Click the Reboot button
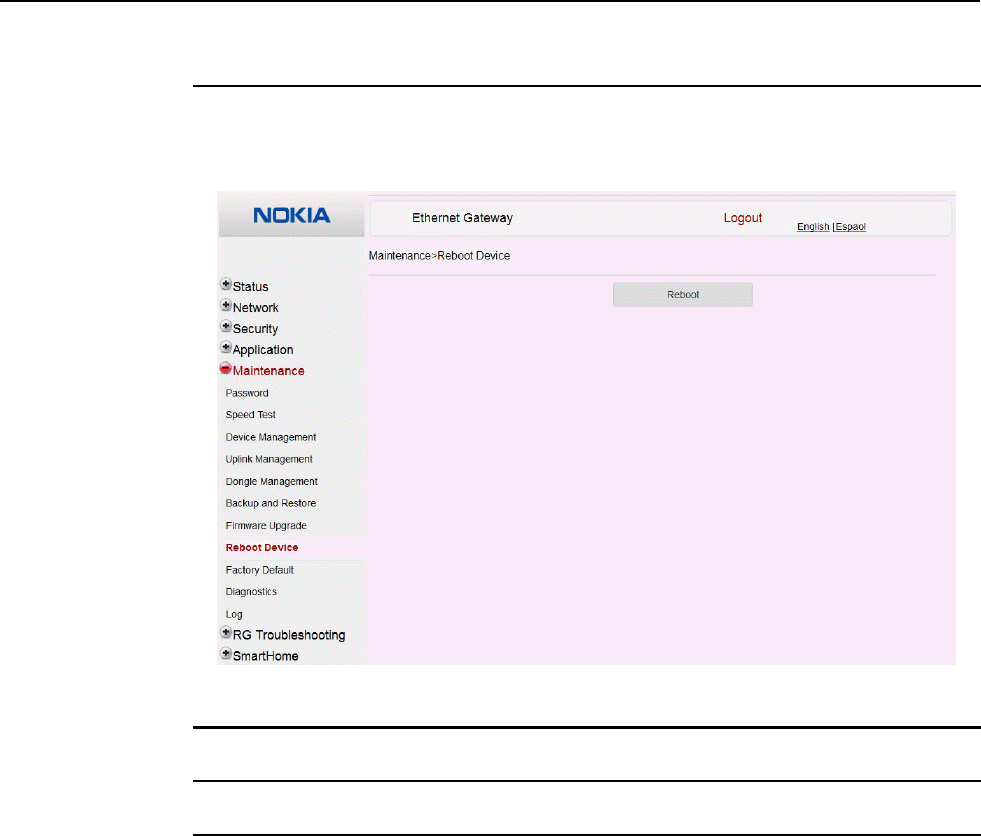Viewport: 981px width, 836px height. click(683, 295)
